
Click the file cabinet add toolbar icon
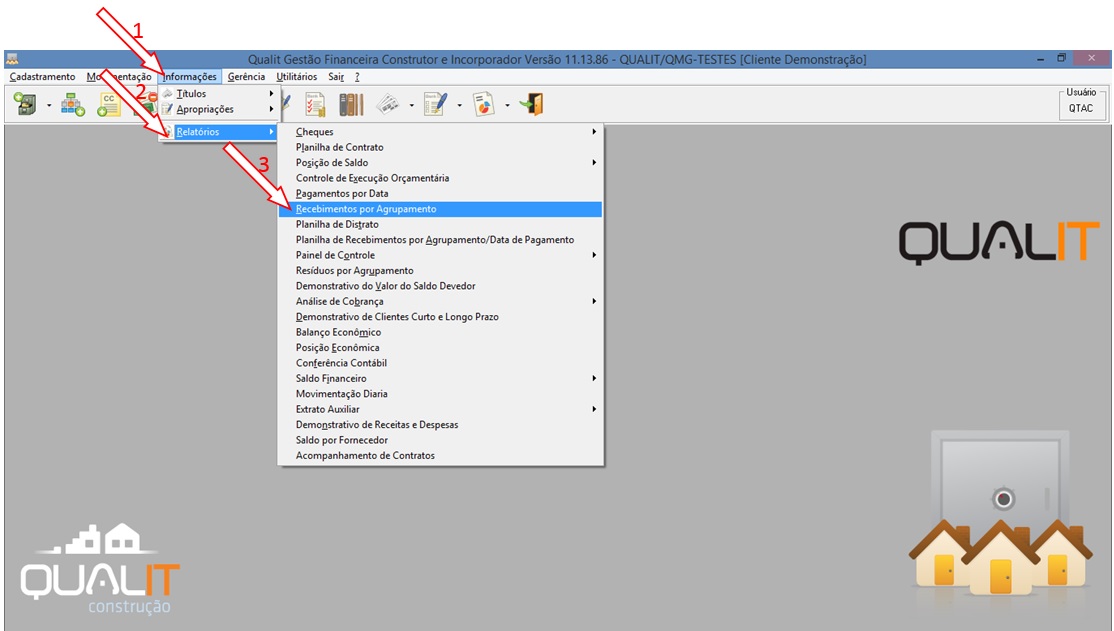(x=26, y=104)
